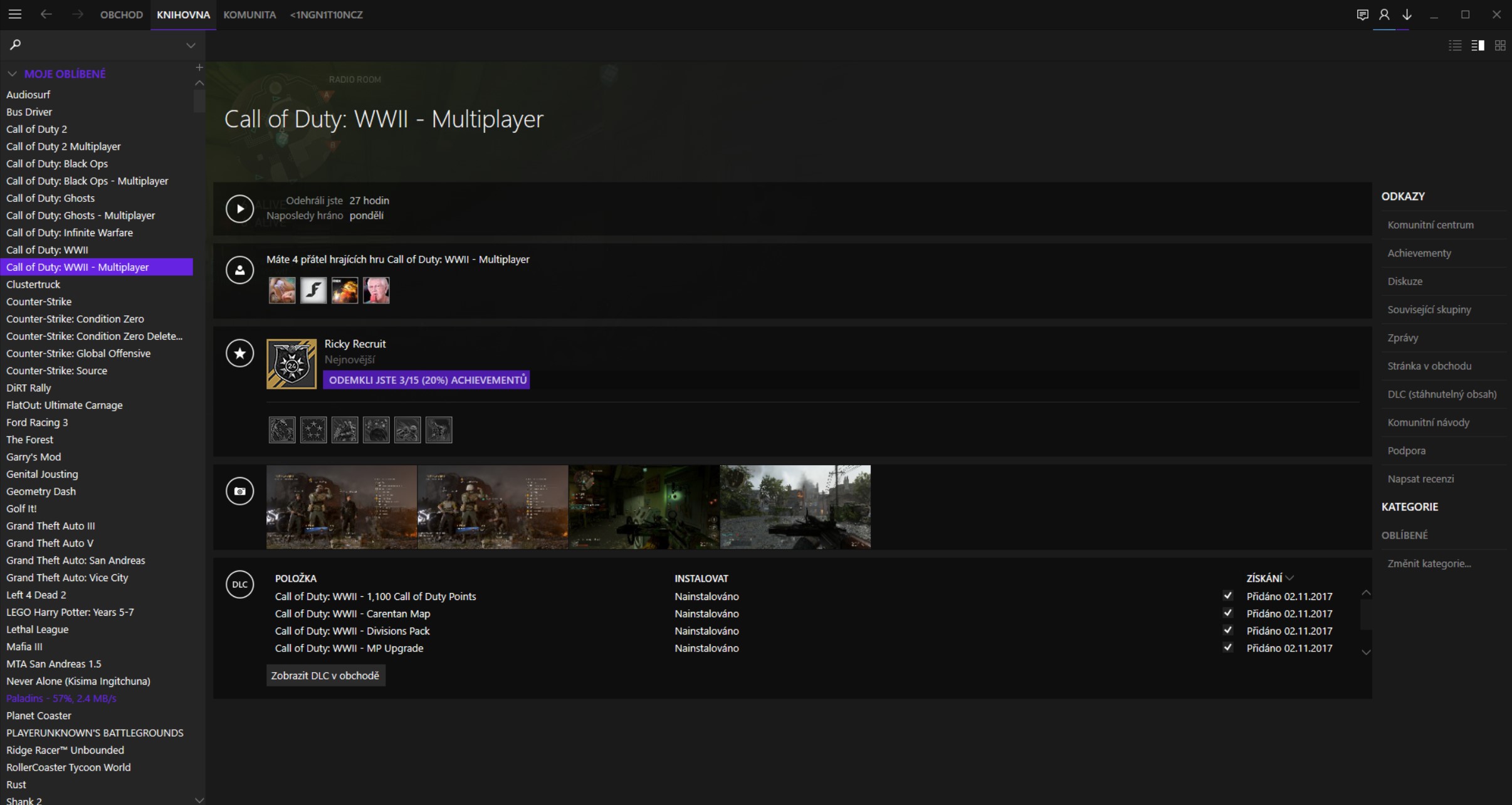Open the downloads arrow icon

1407,14
